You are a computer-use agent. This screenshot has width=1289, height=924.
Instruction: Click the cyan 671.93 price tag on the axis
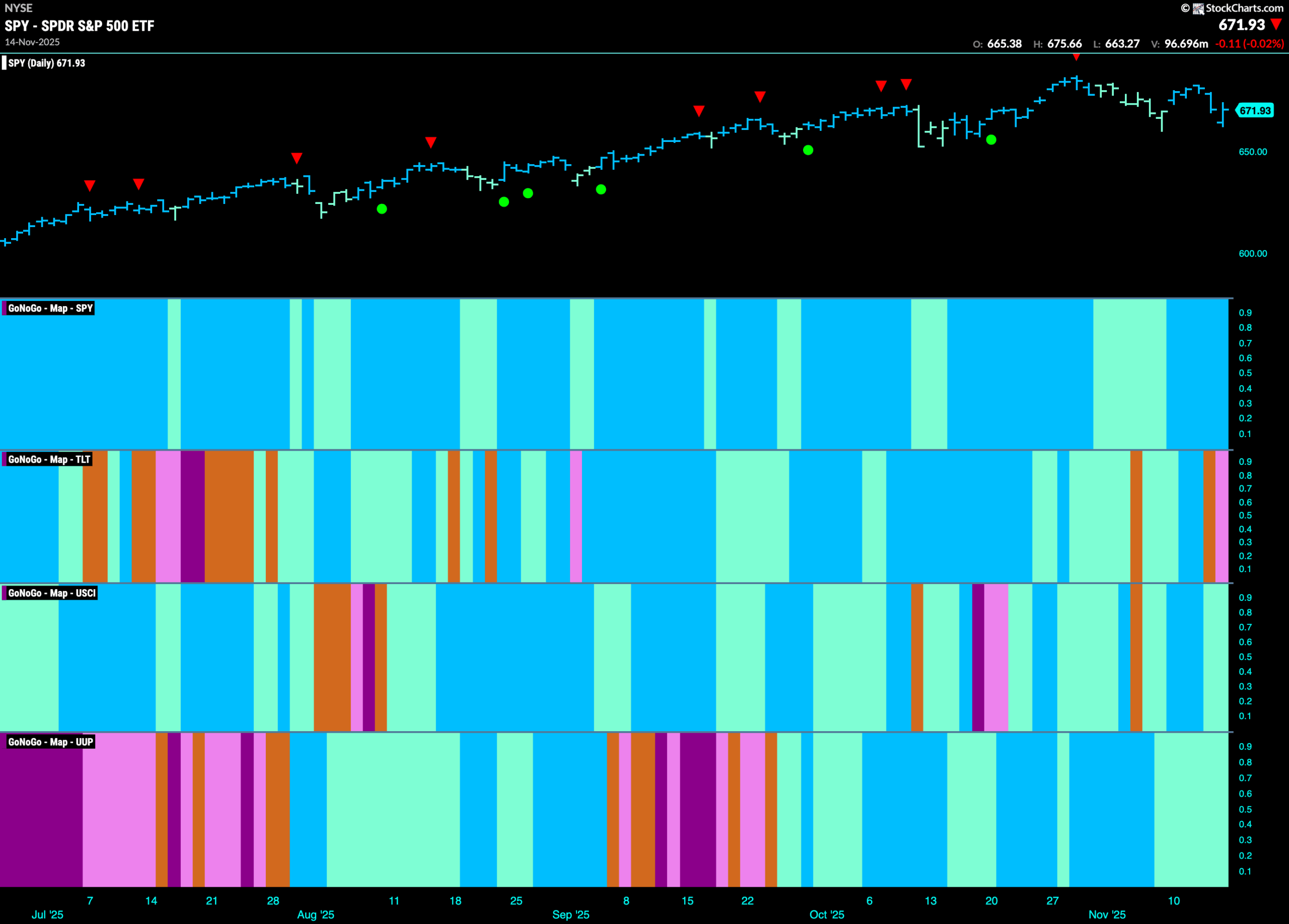[x=1255, y=110]
